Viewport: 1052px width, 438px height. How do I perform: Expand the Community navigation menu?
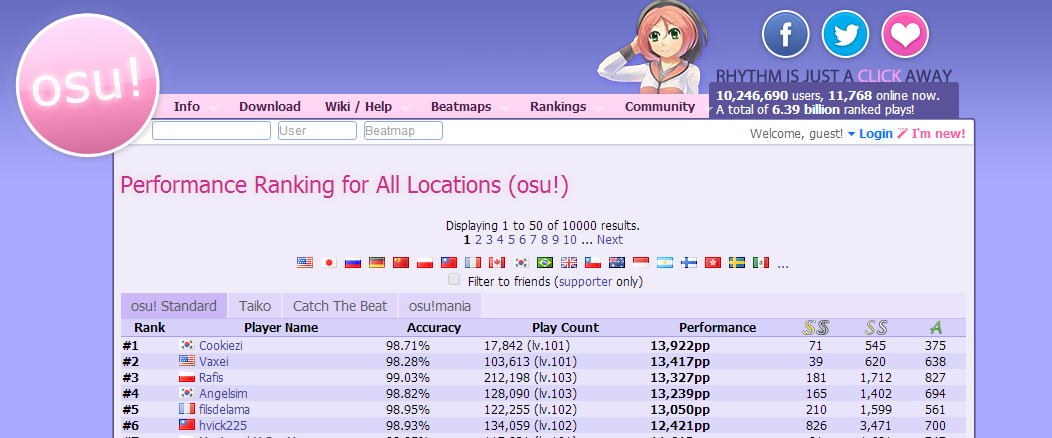tap(660, 107)
